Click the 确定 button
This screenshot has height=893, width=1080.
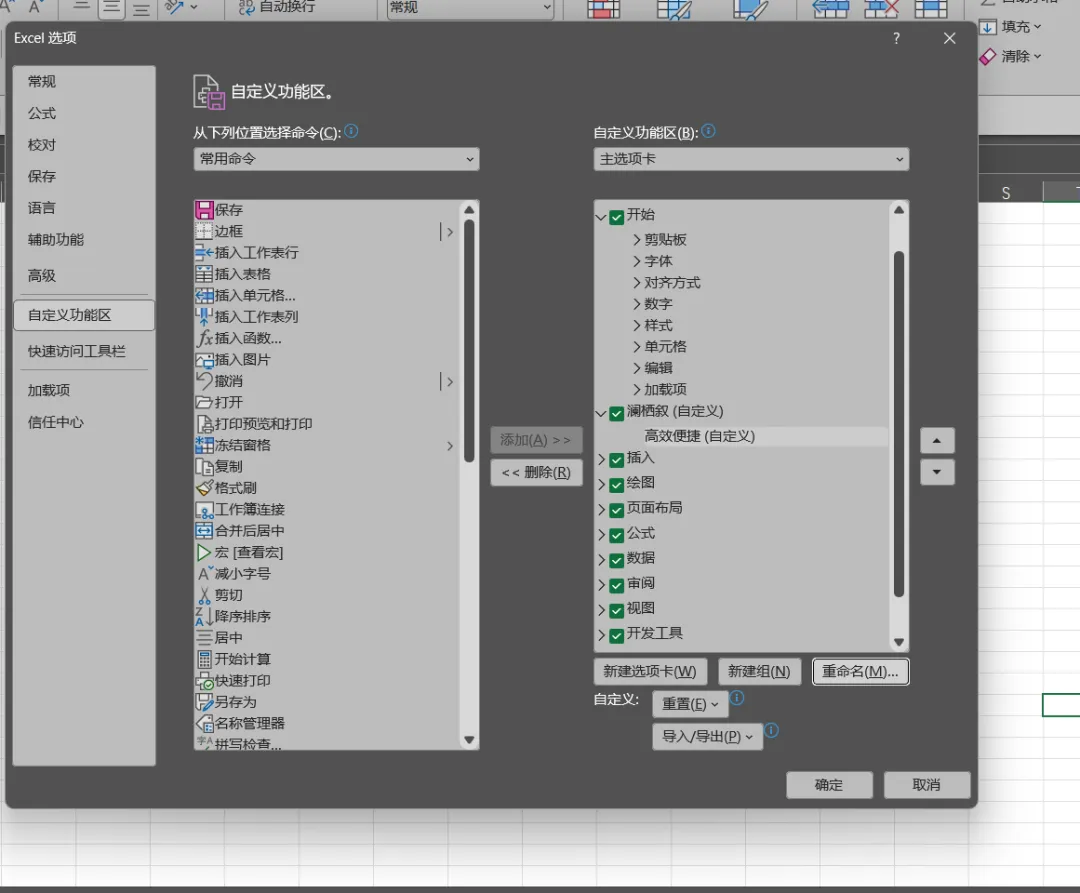point(829,785)
